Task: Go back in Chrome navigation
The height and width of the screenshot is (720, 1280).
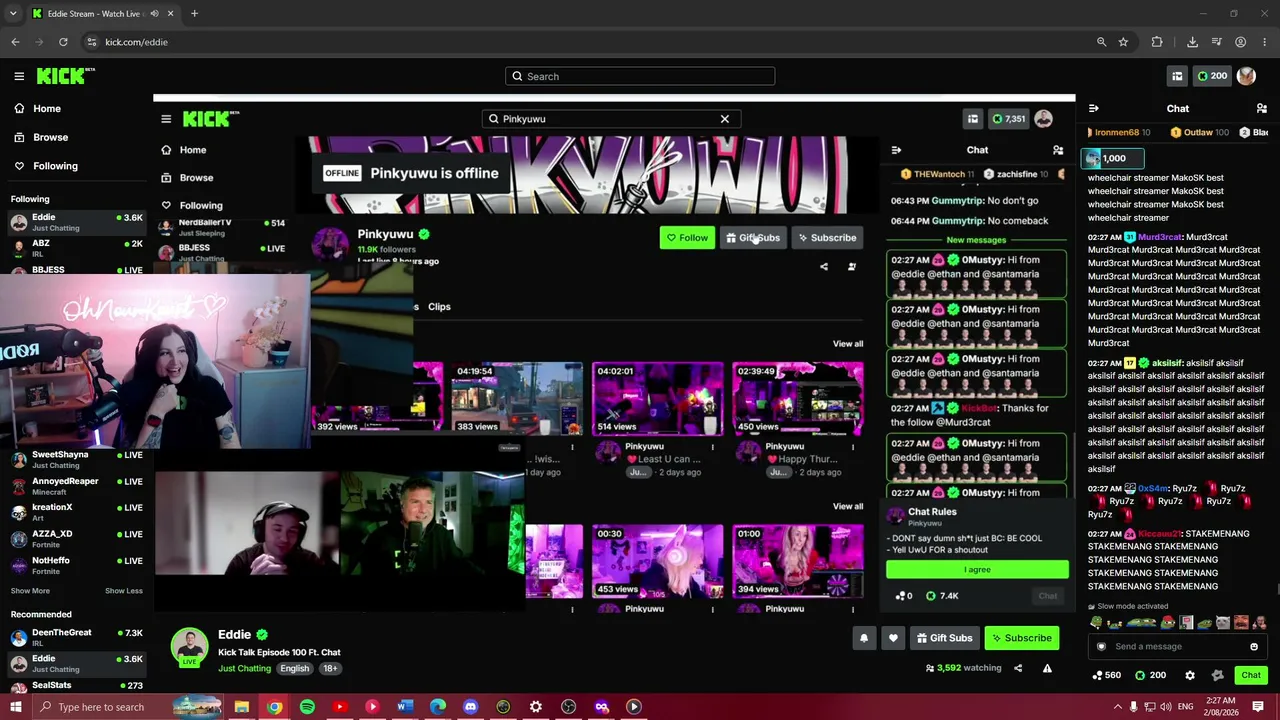Action: (x=15, y=42)
